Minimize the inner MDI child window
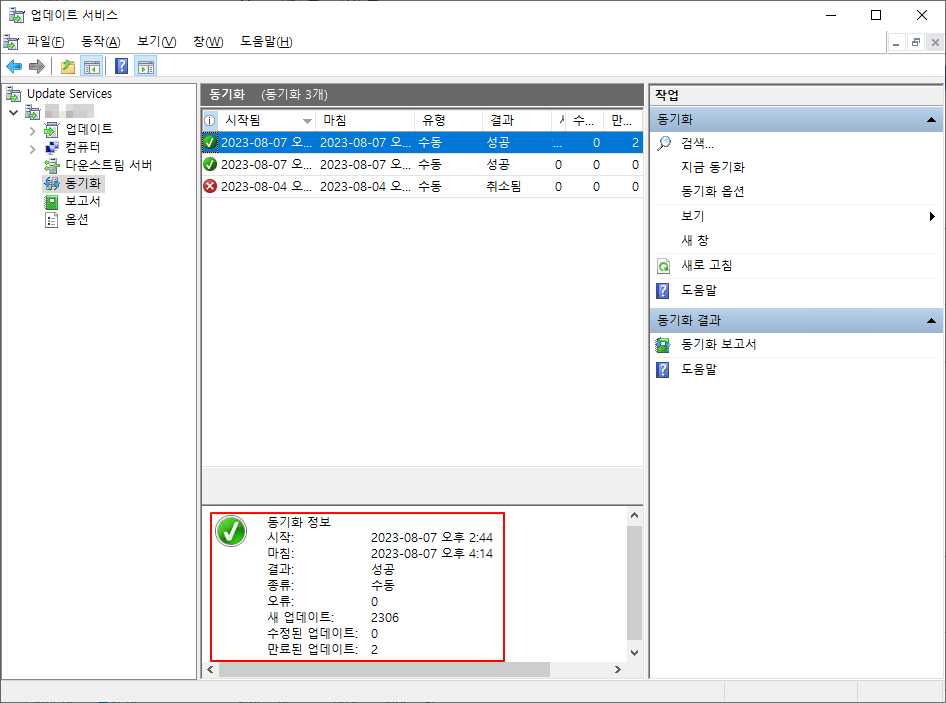 point(896,42)
